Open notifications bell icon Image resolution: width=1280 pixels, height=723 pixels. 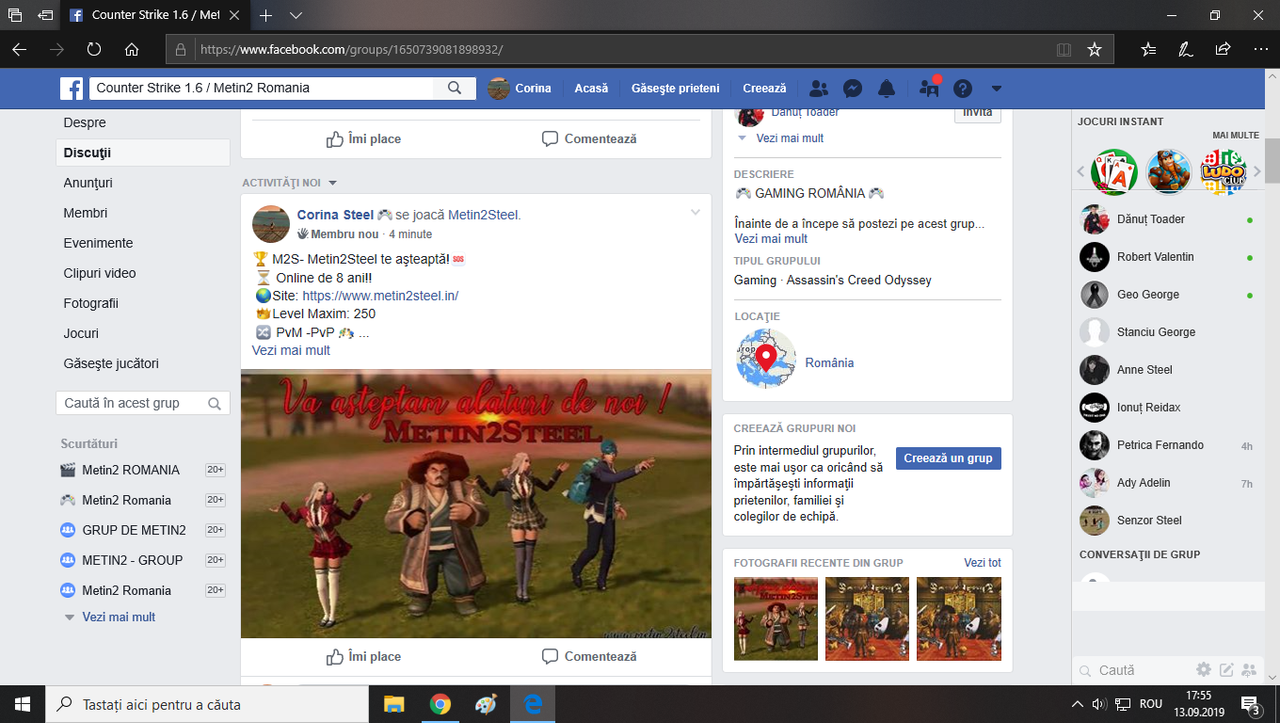(x=886, y=88)
